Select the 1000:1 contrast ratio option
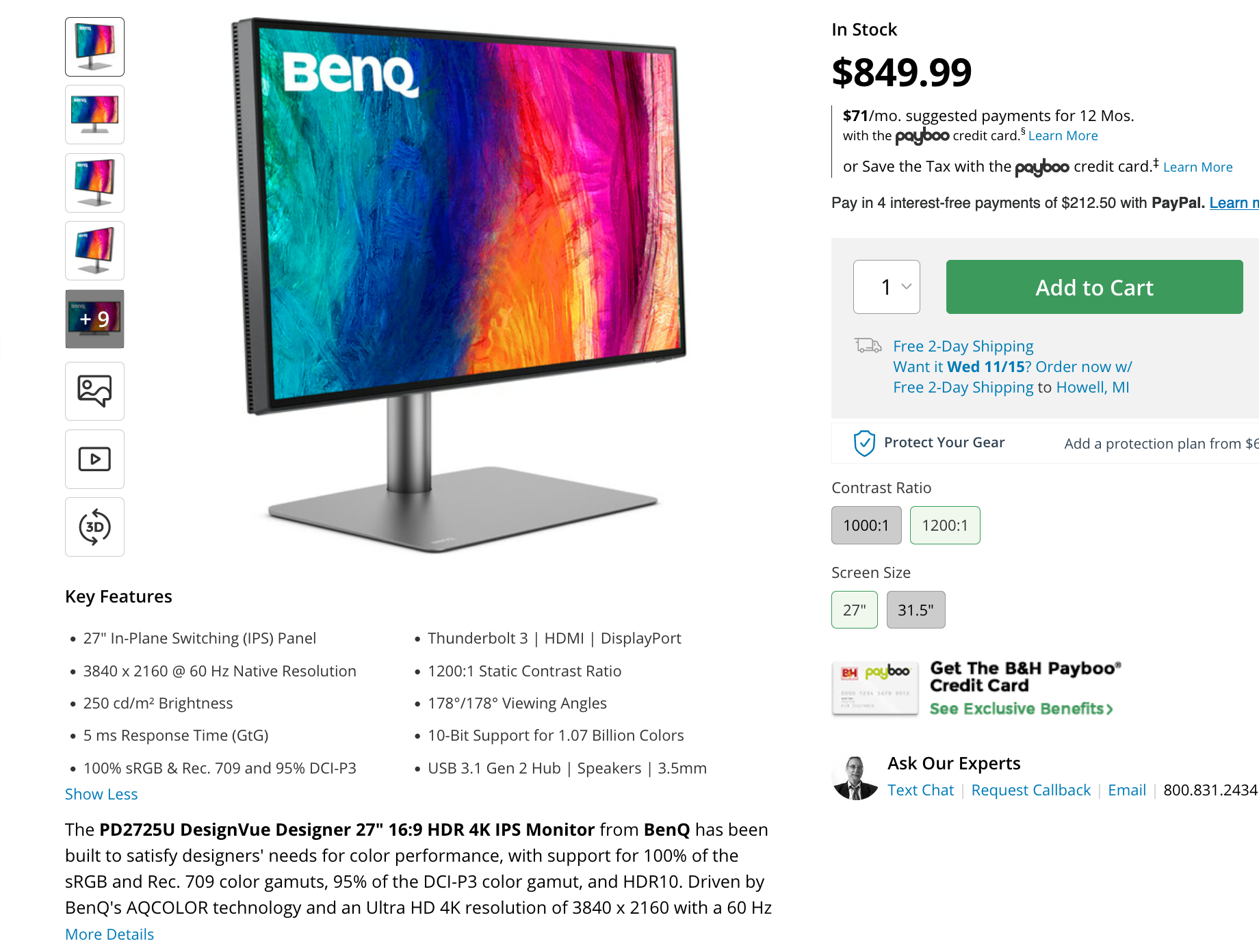Viewport: 1259px width, 952px height. [866, 525]
